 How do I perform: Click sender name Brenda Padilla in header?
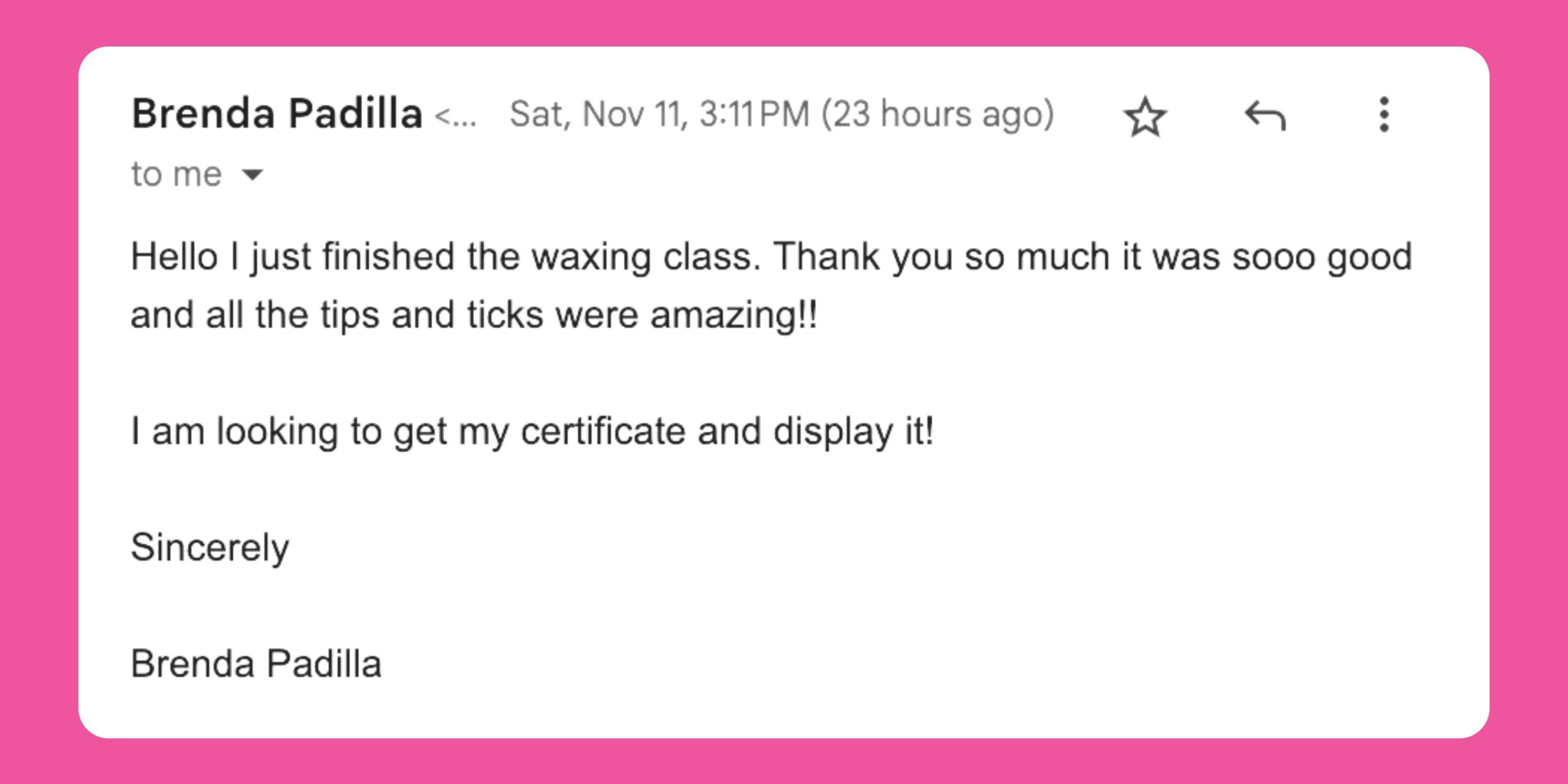pos(277,114)
